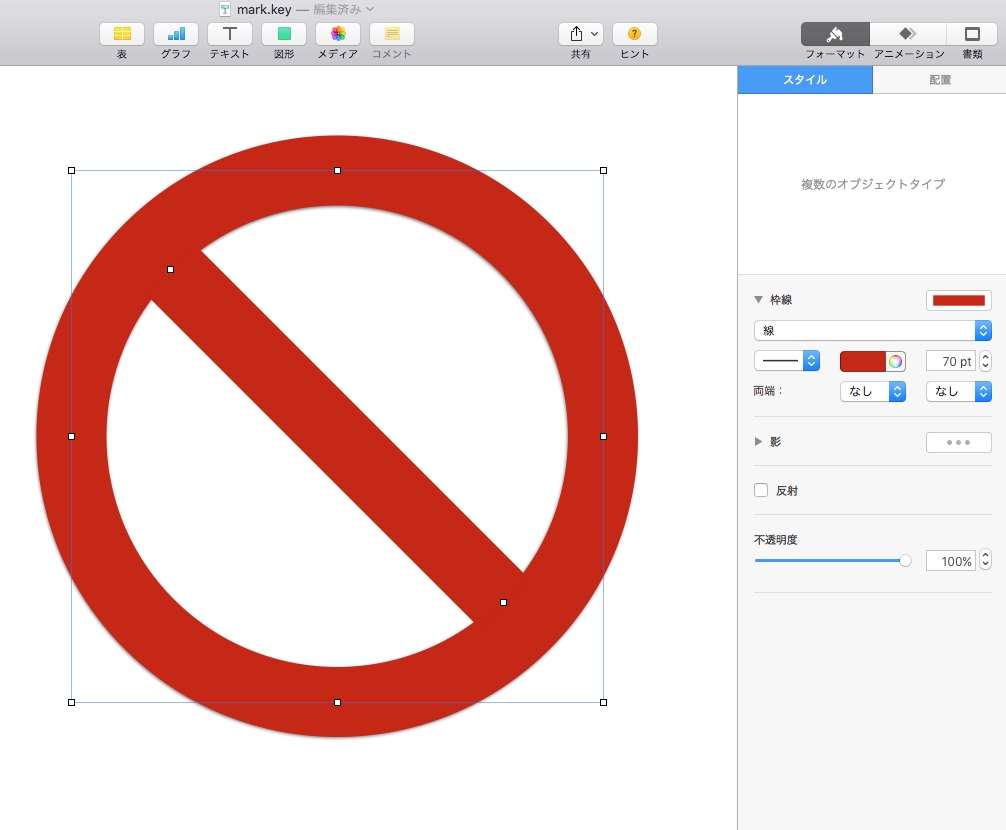Open the 枠線 line style preview swatch

coord(959,300)
